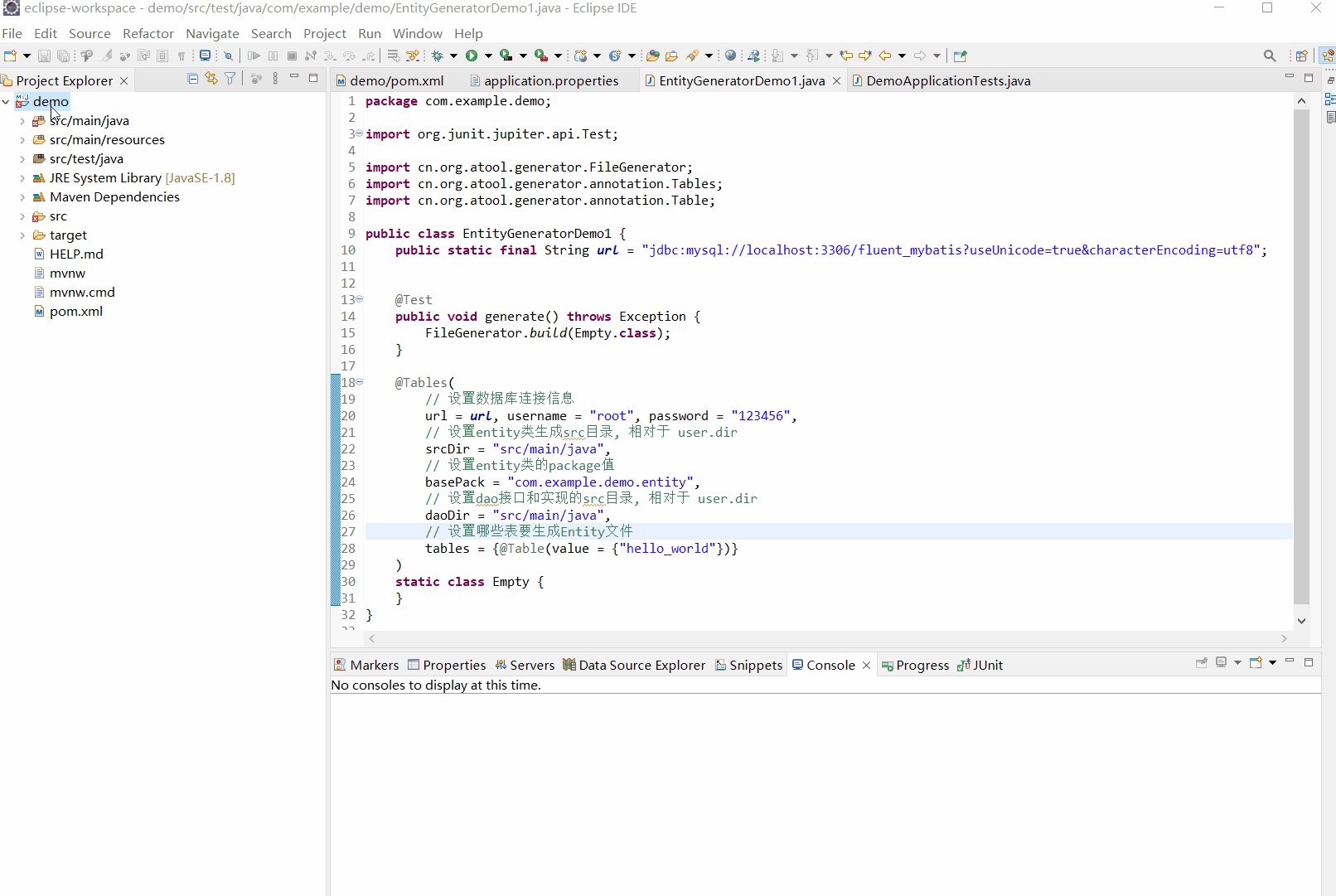This screenshot has width=1336, height=896.
Task: Click the New file toolbar icon
Action: point(10,56)
